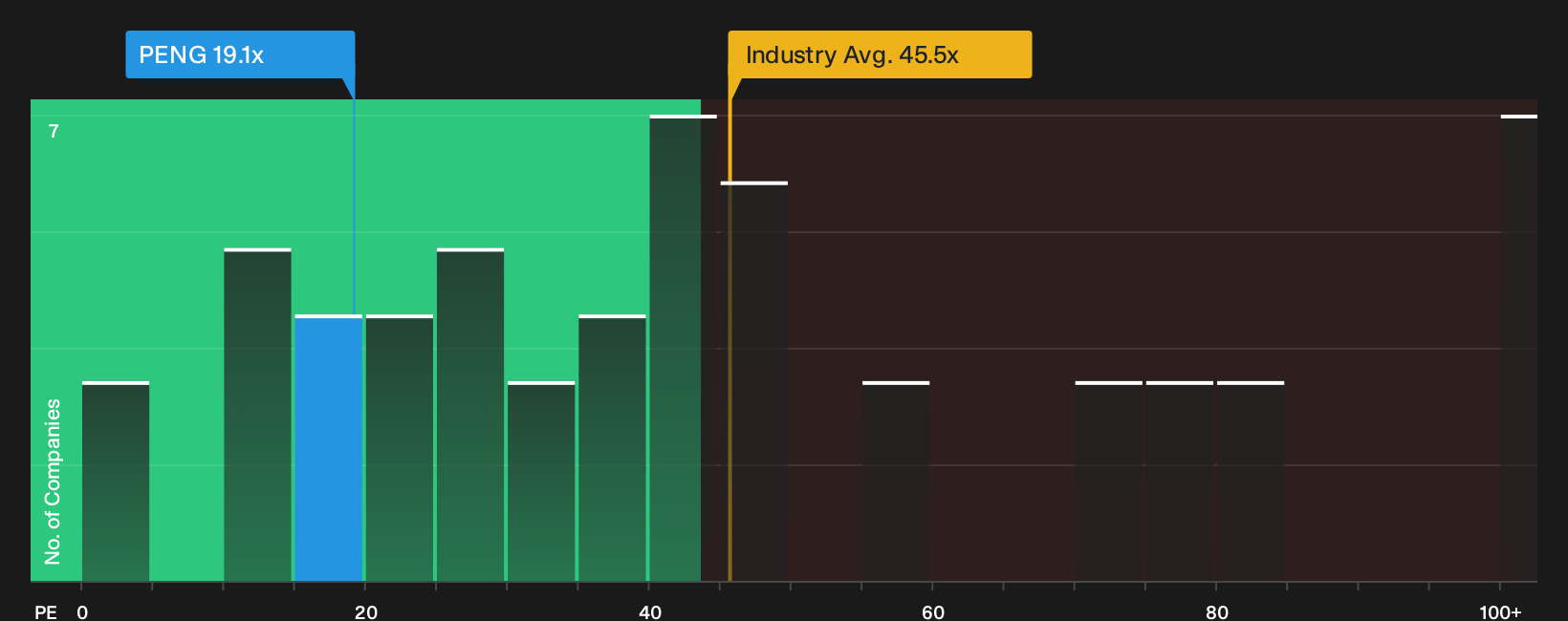1568x621 pixels.
Task: Click the Industry Avg. 45.5x yellow label
Action: pos(880,54)
